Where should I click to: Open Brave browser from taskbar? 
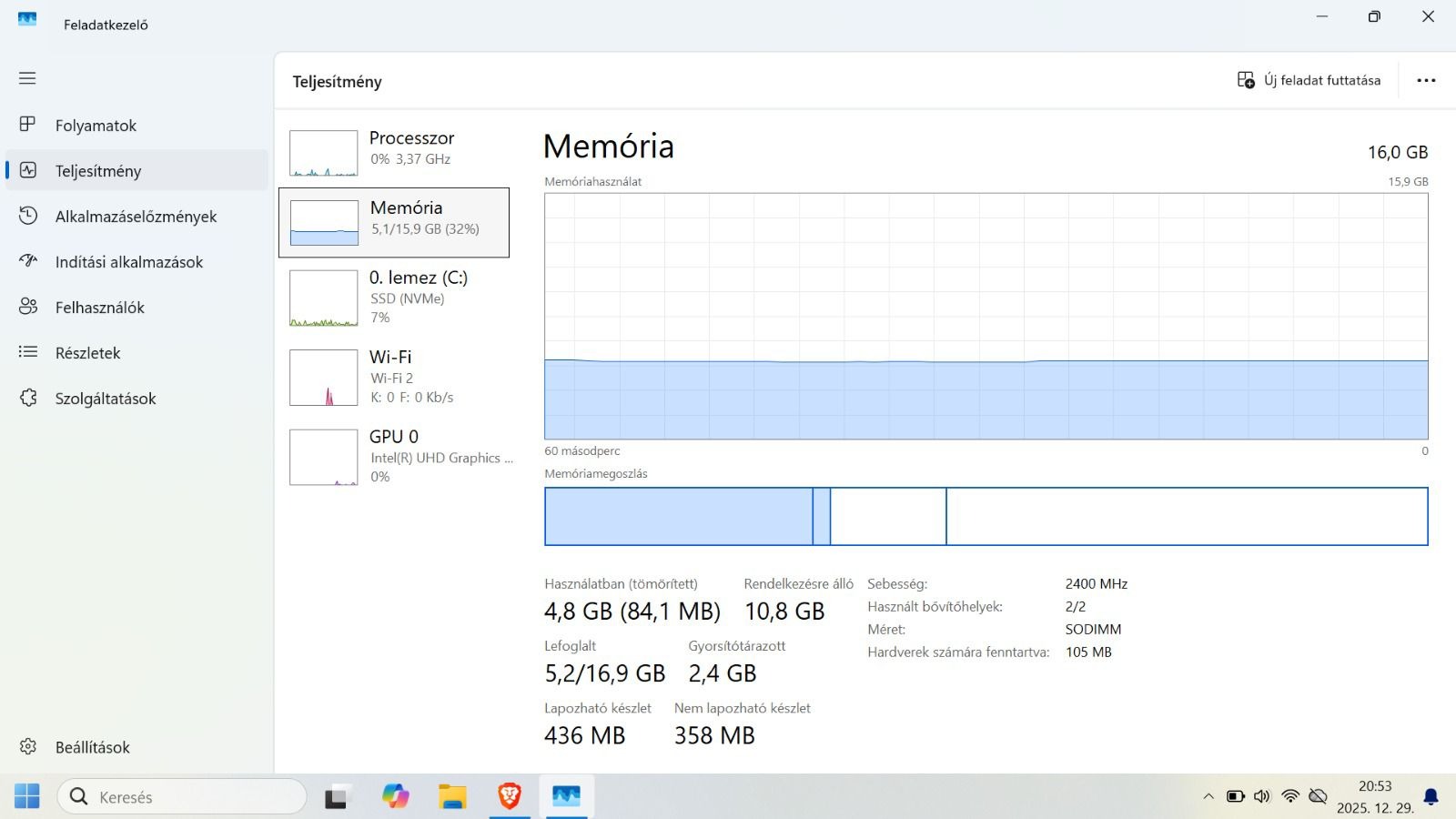(510, 797)
